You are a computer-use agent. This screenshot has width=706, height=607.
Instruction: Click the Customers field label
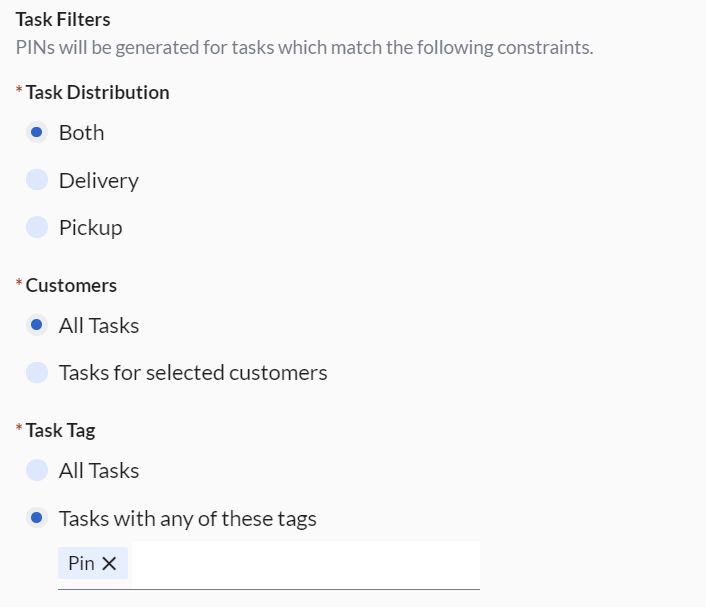pyautogui.click(x=71, y=285)
